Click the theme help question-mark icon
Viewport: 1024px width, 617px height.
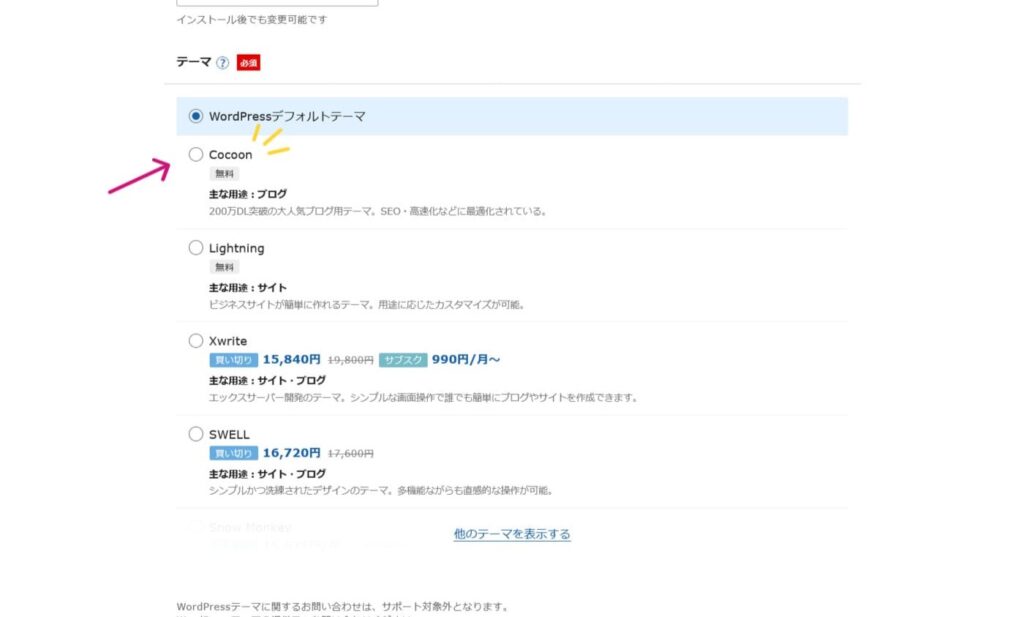click(x=223, y=63)
